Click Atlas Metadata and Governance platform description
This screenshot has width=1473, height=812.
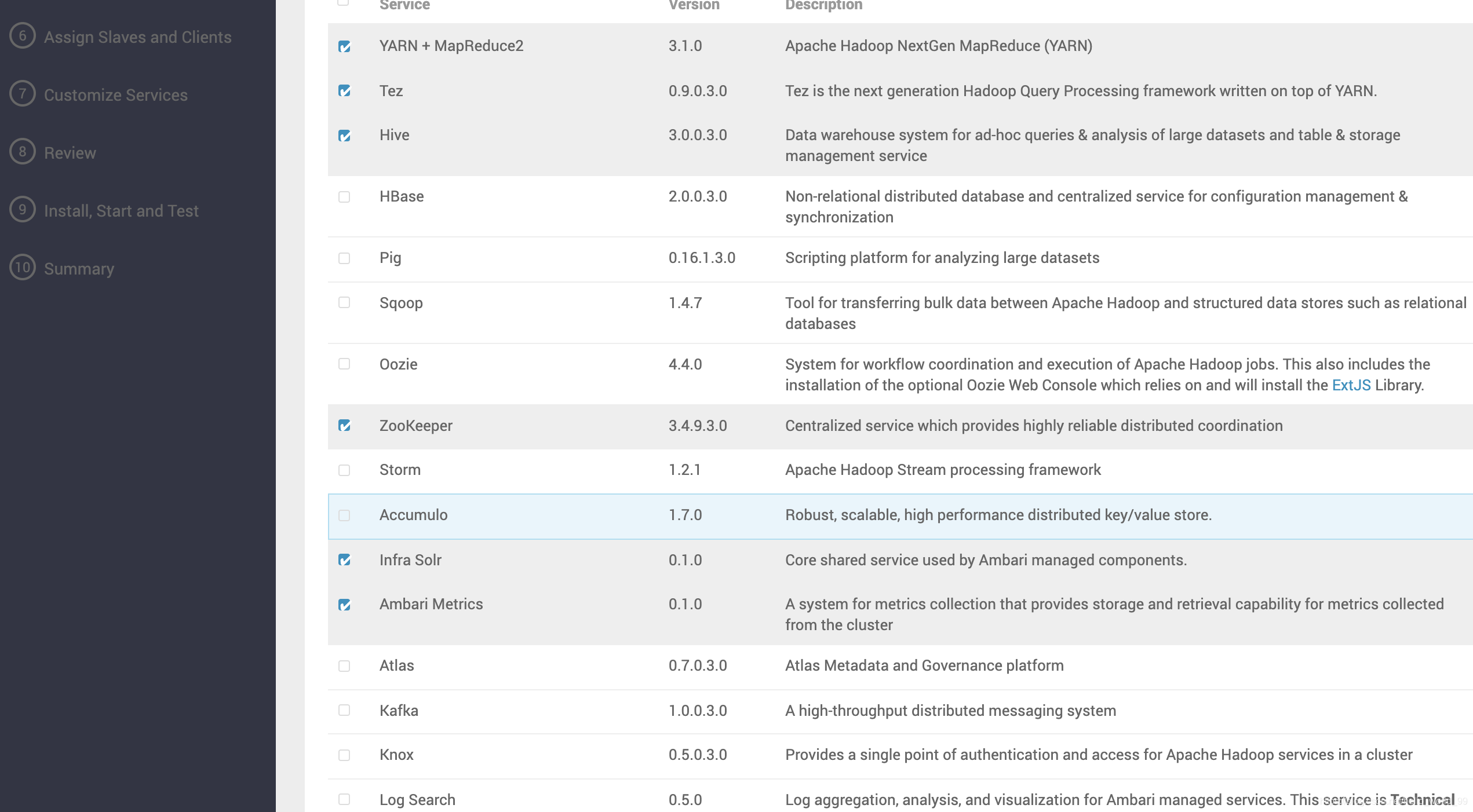924,665
